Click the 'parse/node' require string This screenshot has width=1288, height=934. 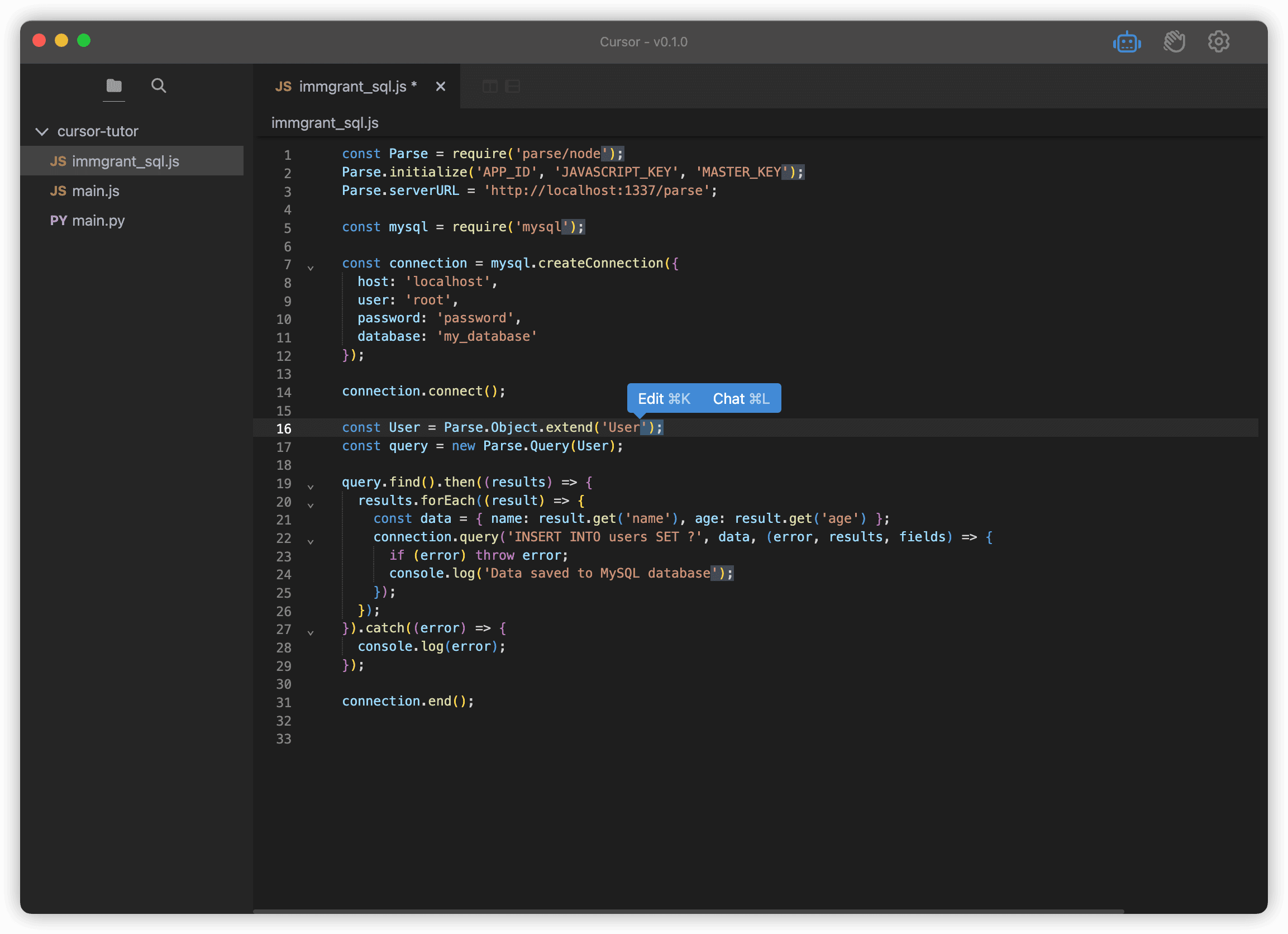coord(561,154)
